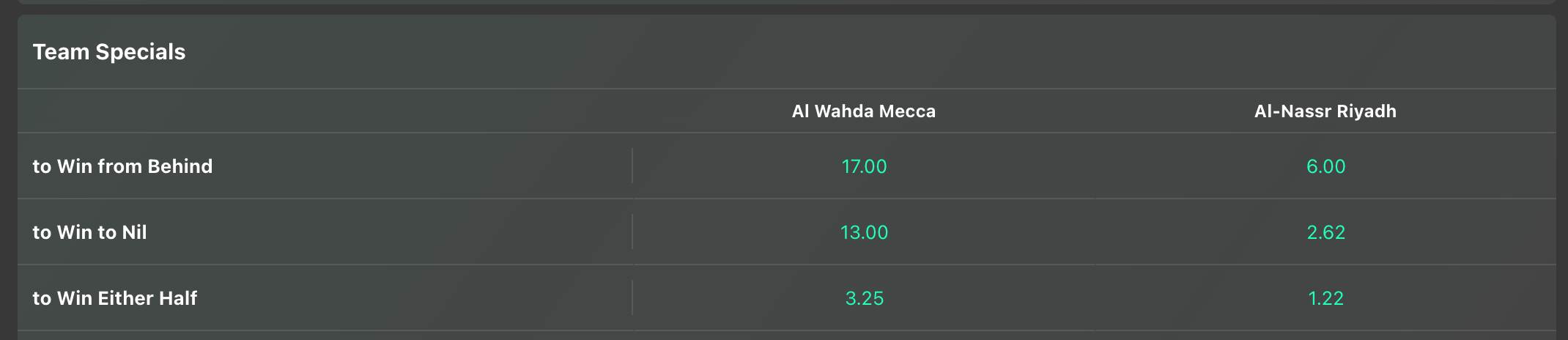Pick the 2.62 Win to Nil odds
Viewport: 1568px width, 340px height.
coord(1325,232)
